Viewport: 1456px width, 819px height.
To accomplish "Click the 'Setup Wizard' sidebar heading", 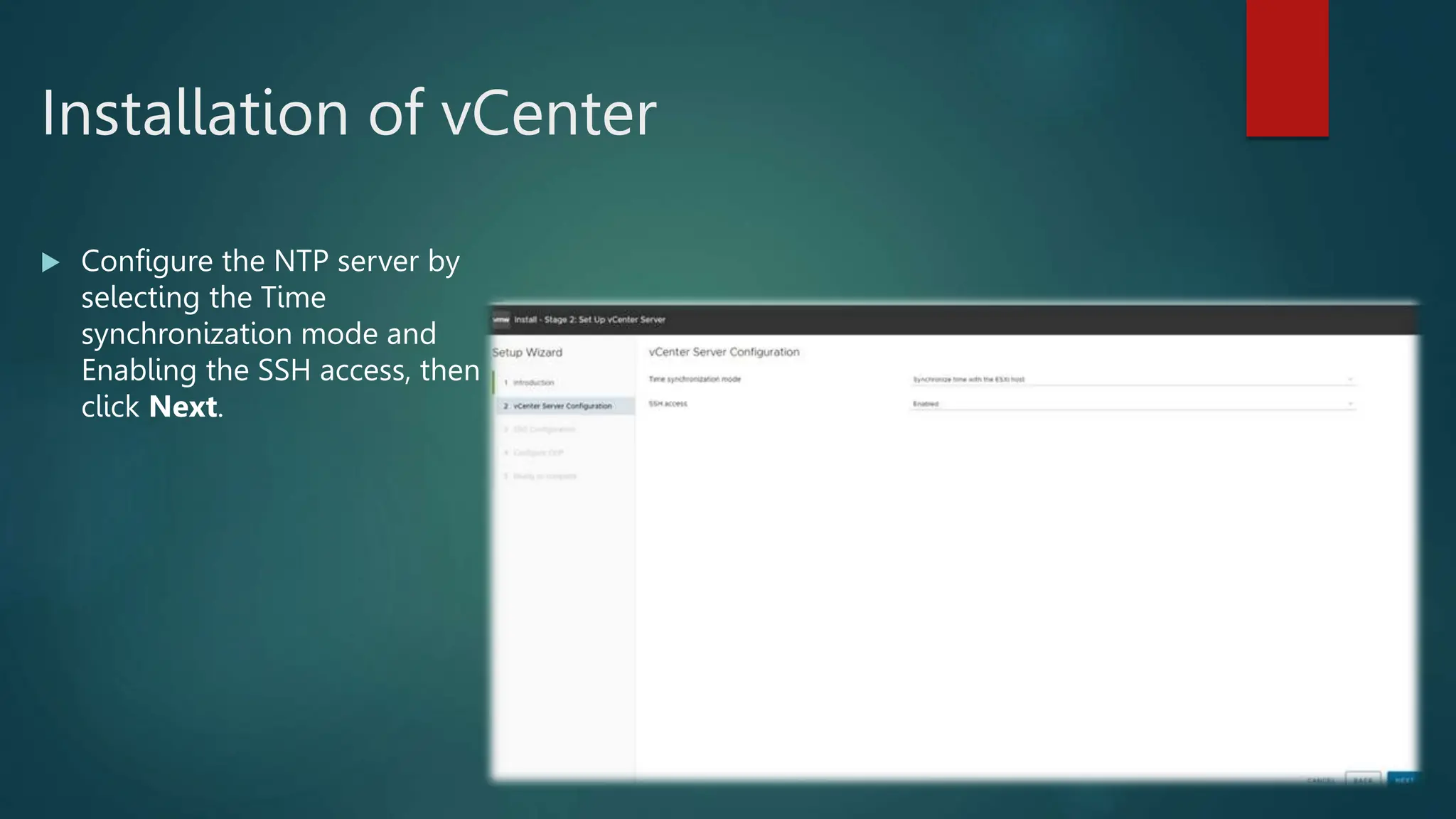I will (x=528, y=353).
